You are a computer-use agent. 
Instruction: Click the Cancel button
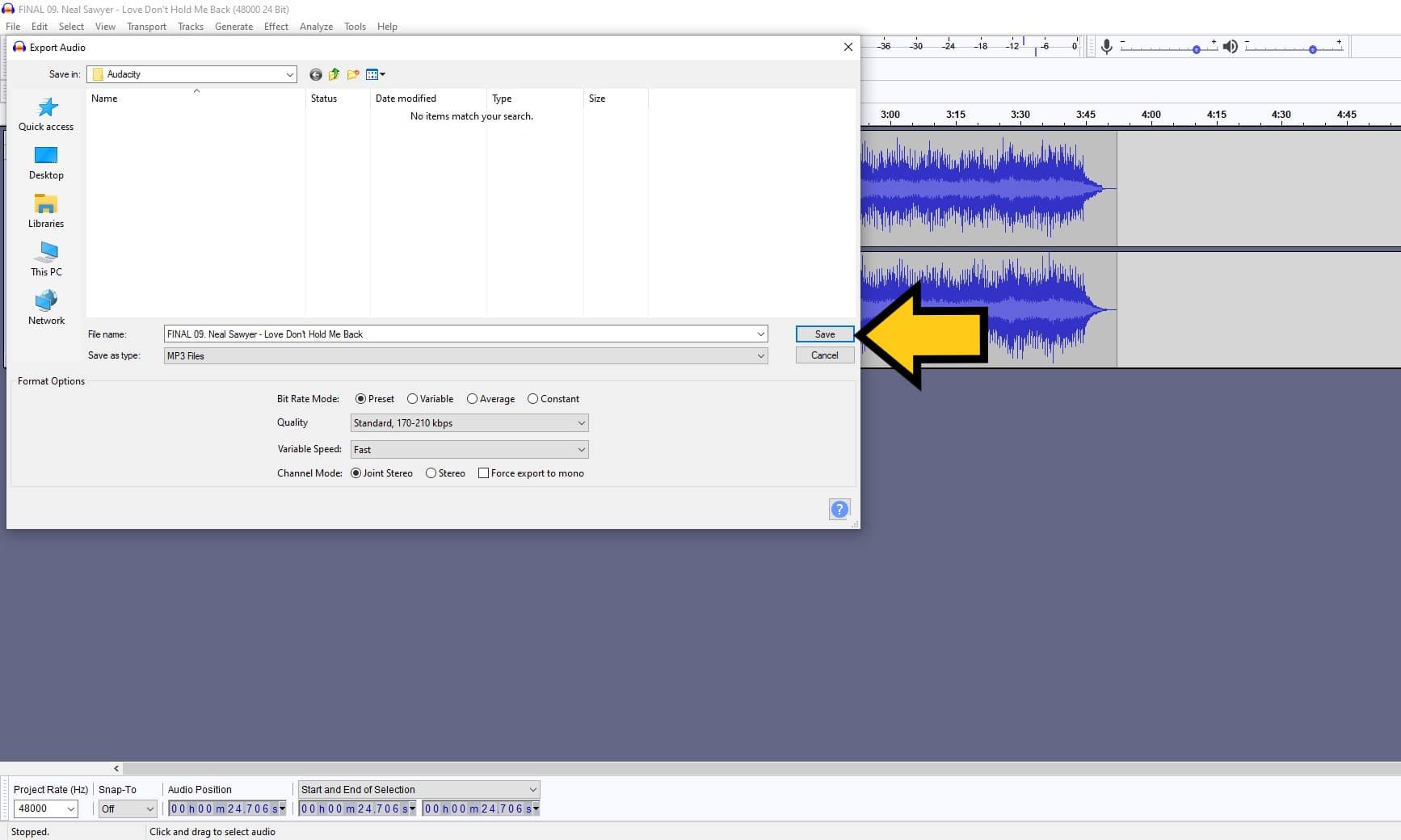pos(824,355)
